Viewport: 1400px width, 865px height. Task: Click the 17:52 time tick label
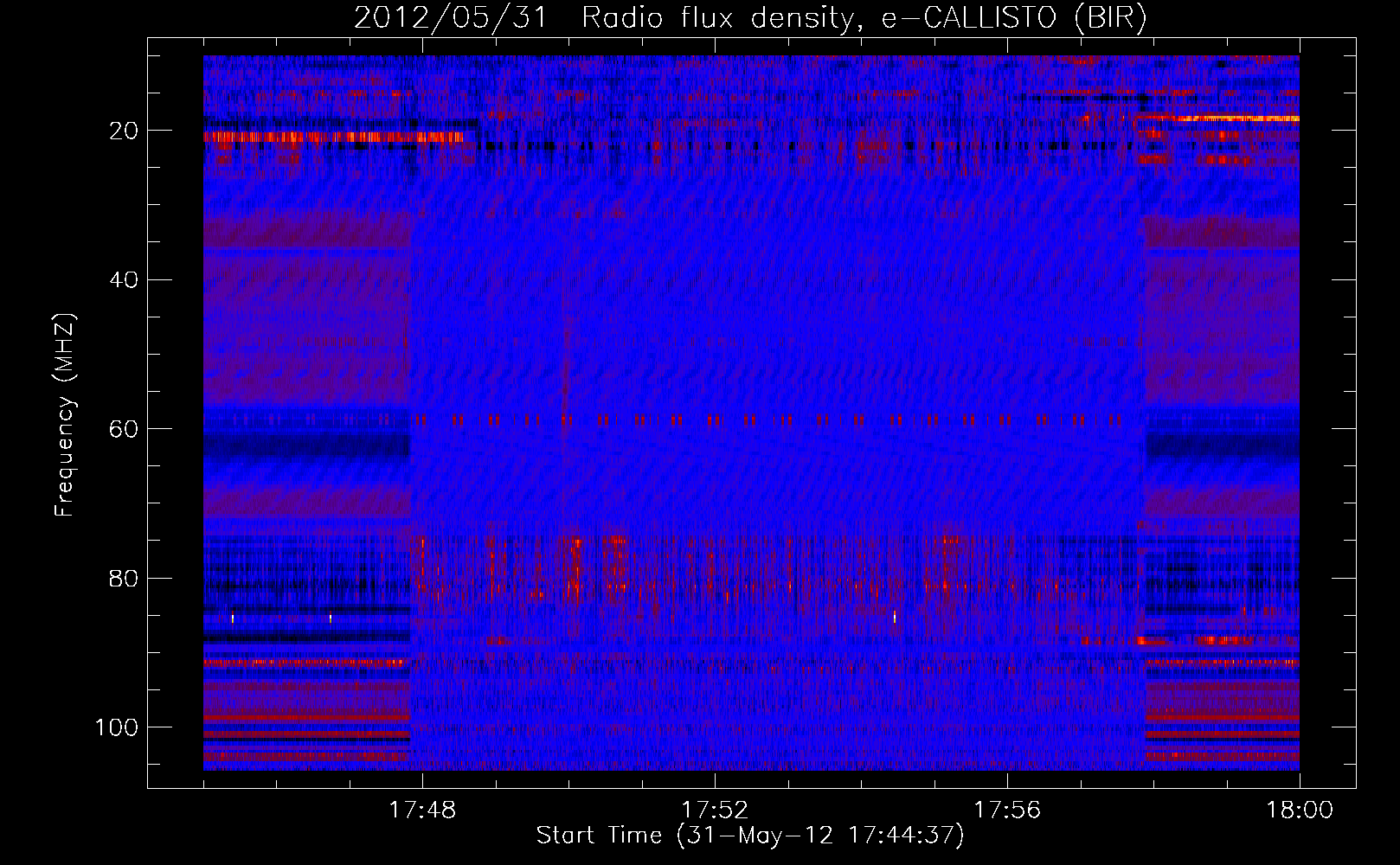point(714,811)
